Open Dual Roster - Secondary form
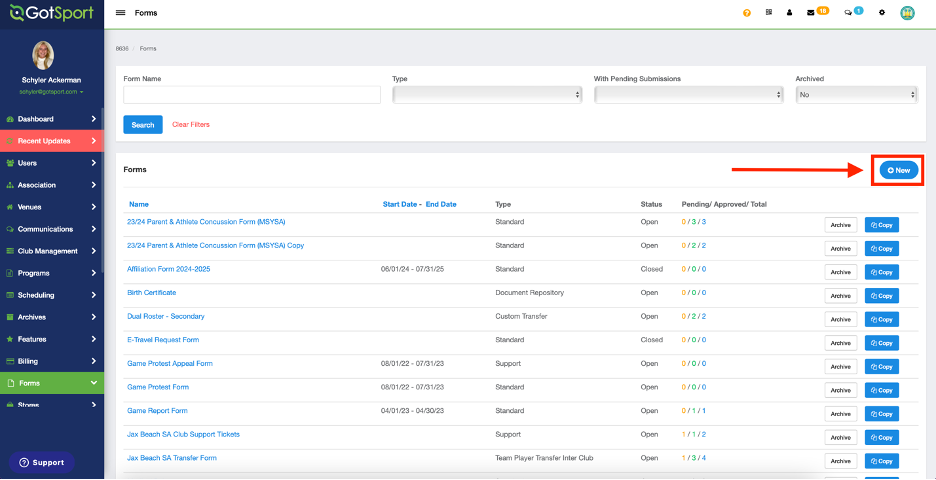 point(166,316)
